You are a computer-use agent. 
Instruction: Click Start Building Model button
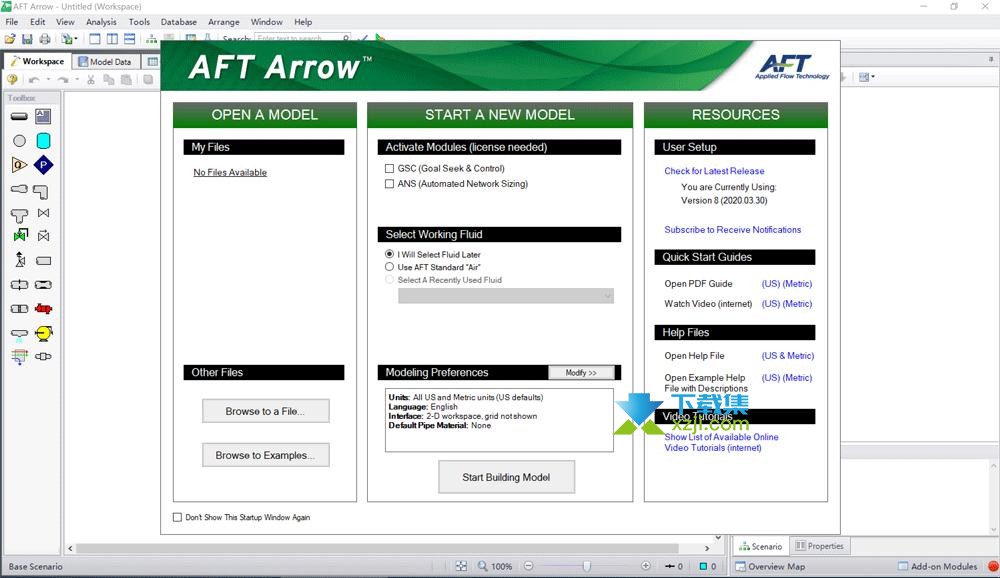pos(506,477)
